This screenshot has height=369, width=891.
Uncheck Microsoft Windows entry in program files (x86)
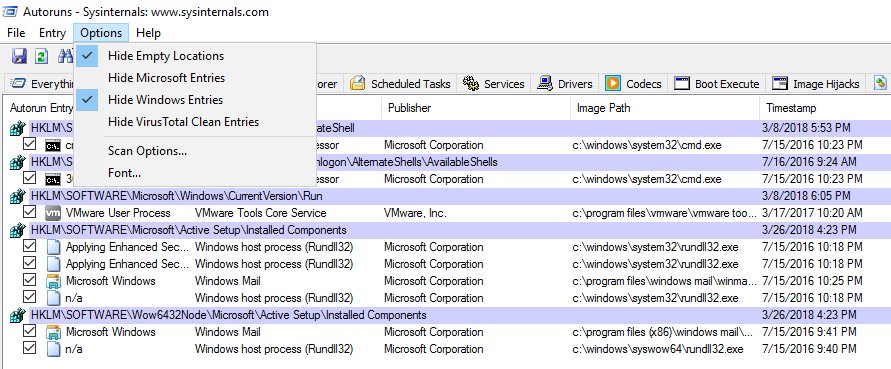pos(30,331)
